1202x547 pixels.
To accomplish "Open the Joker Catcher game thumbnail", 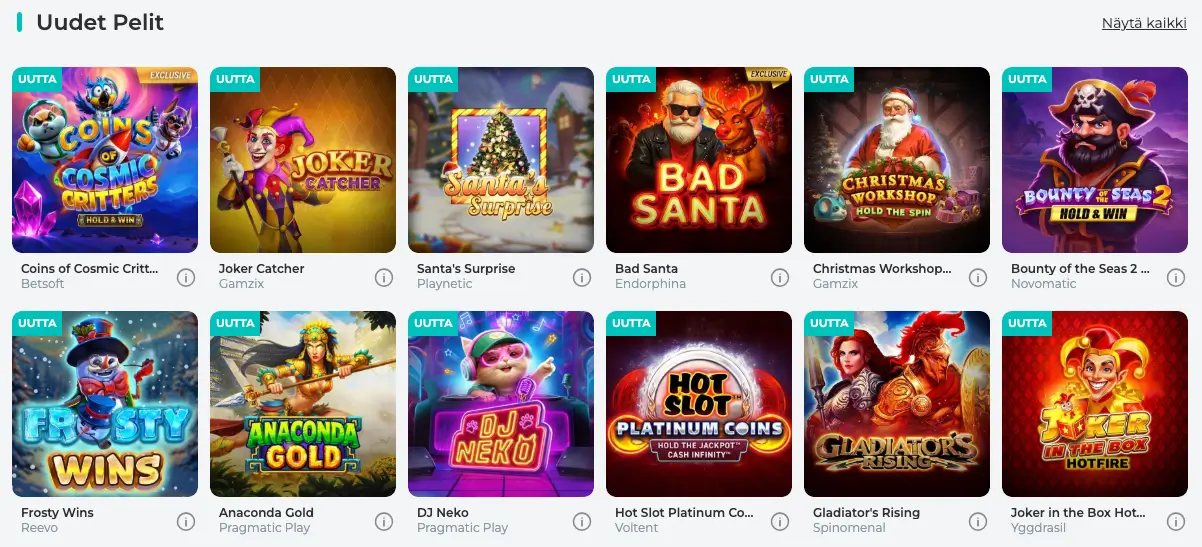I will [303, 160].
